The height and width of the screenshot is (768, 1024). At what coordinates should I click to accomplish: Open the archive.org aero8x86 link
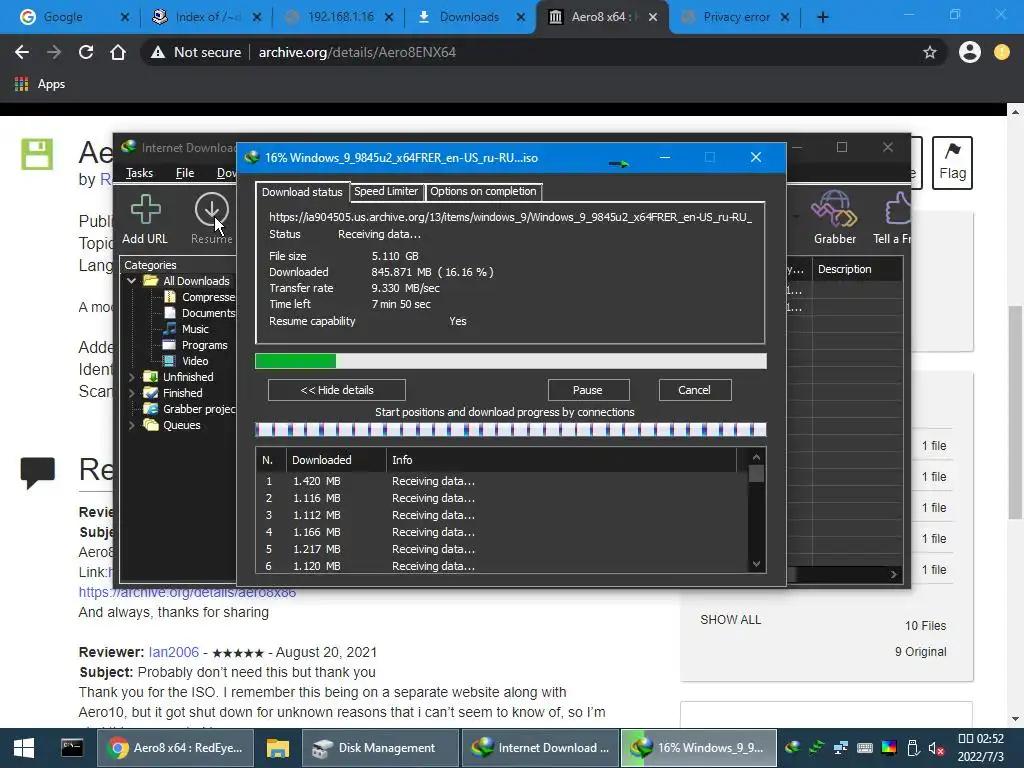click(x=187, y=592)
